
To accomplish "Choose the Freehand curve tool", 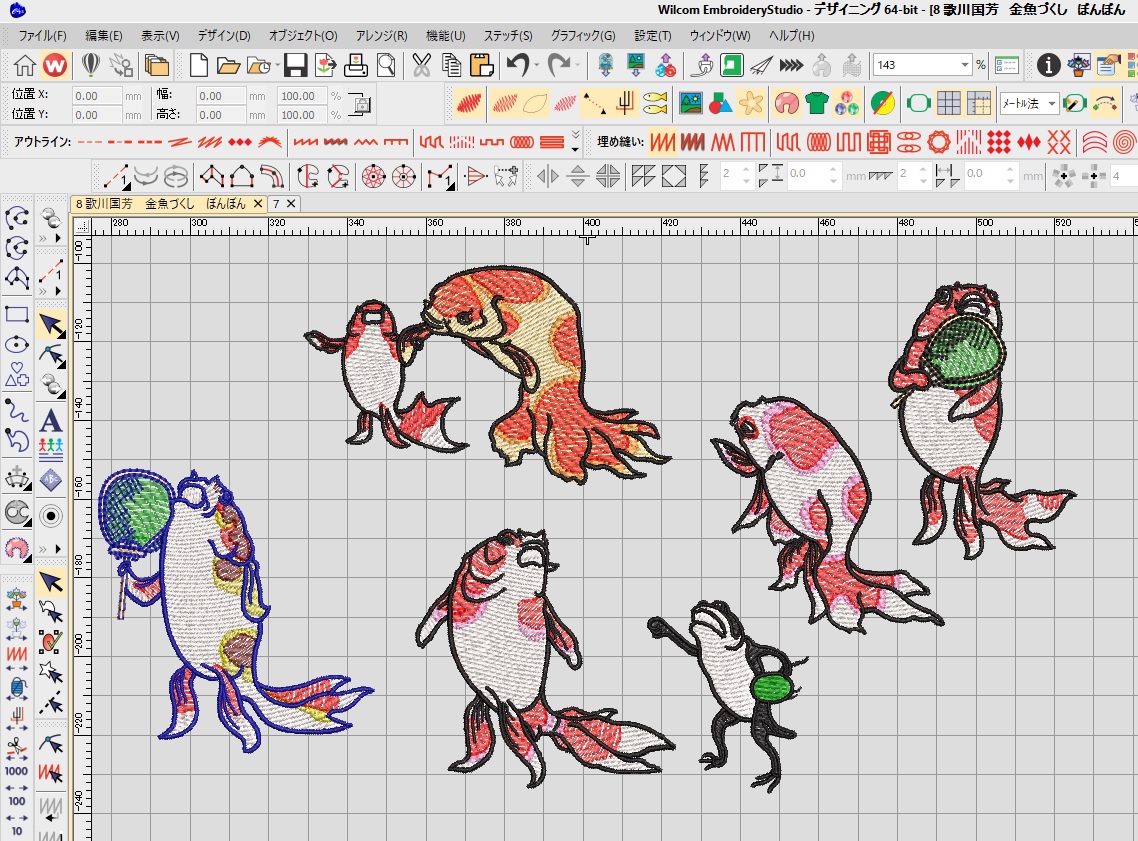I will coord(17,410).
